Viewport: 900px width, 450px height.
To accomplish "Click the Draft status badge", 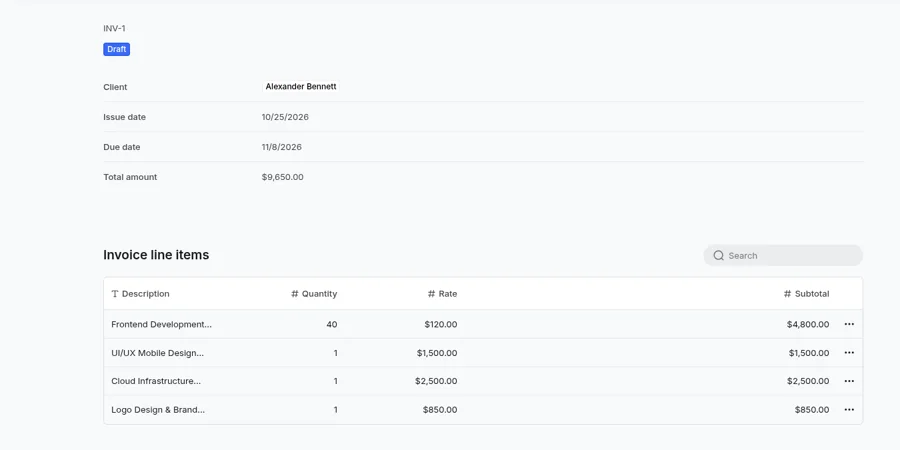I will (117, 49).
